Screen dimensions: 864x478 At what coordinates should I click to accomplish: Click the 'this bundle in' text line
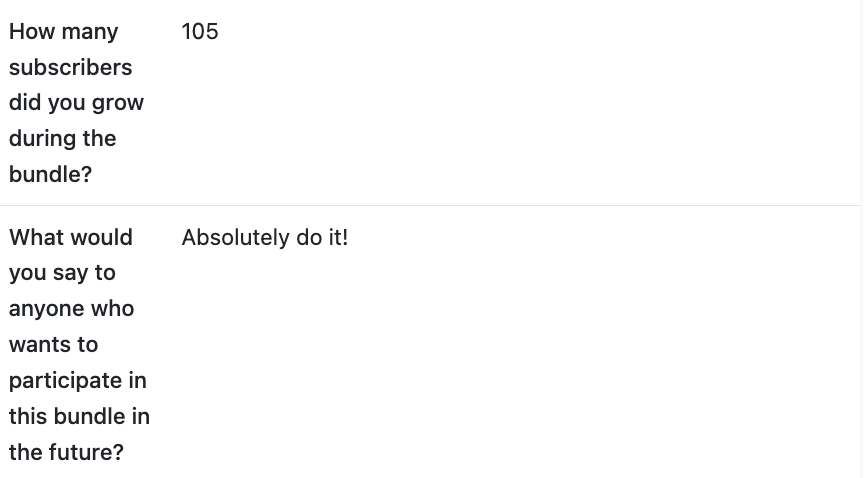pyautogui.click(x=79, y=416)
